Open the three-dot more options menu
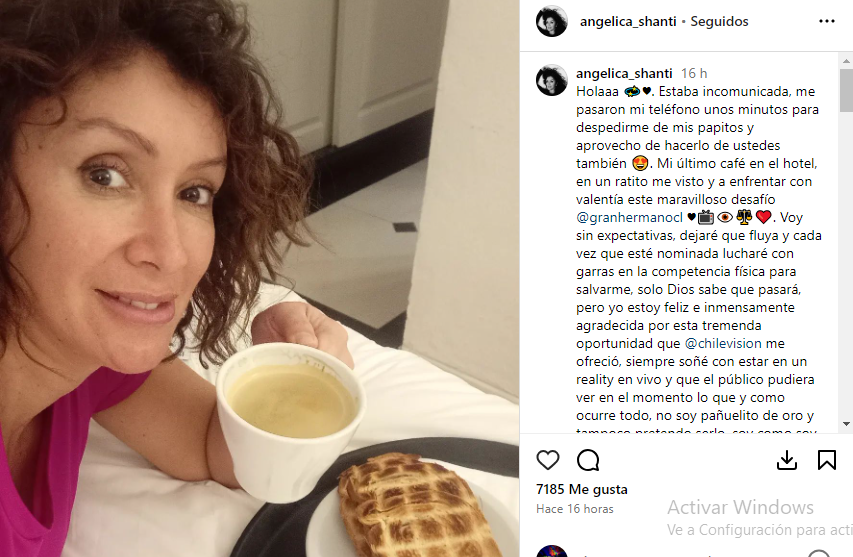Screen dimensions: 853x557 pos(826,21)
